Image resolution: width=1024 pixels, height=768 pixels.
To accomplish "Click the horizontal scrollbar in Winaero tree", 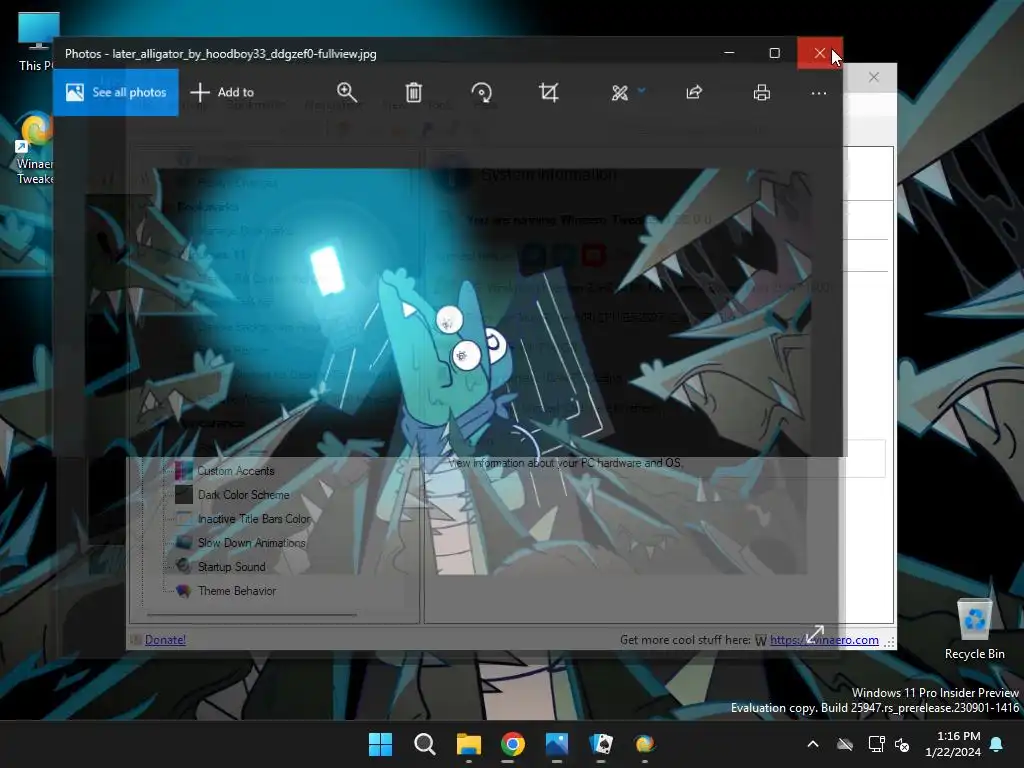I will 251,615.
